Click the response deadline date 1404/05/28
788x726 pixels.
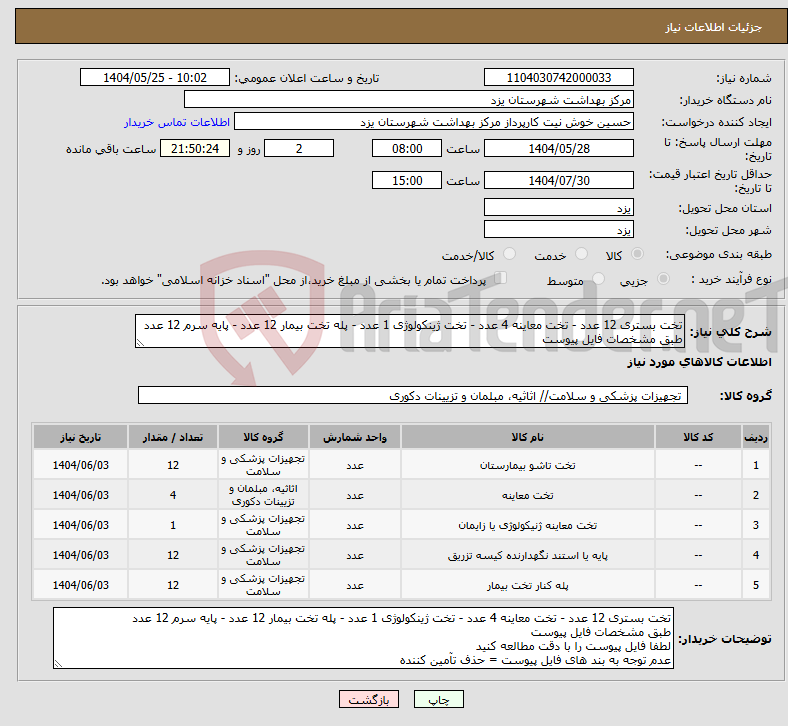(x=558, y=148)
